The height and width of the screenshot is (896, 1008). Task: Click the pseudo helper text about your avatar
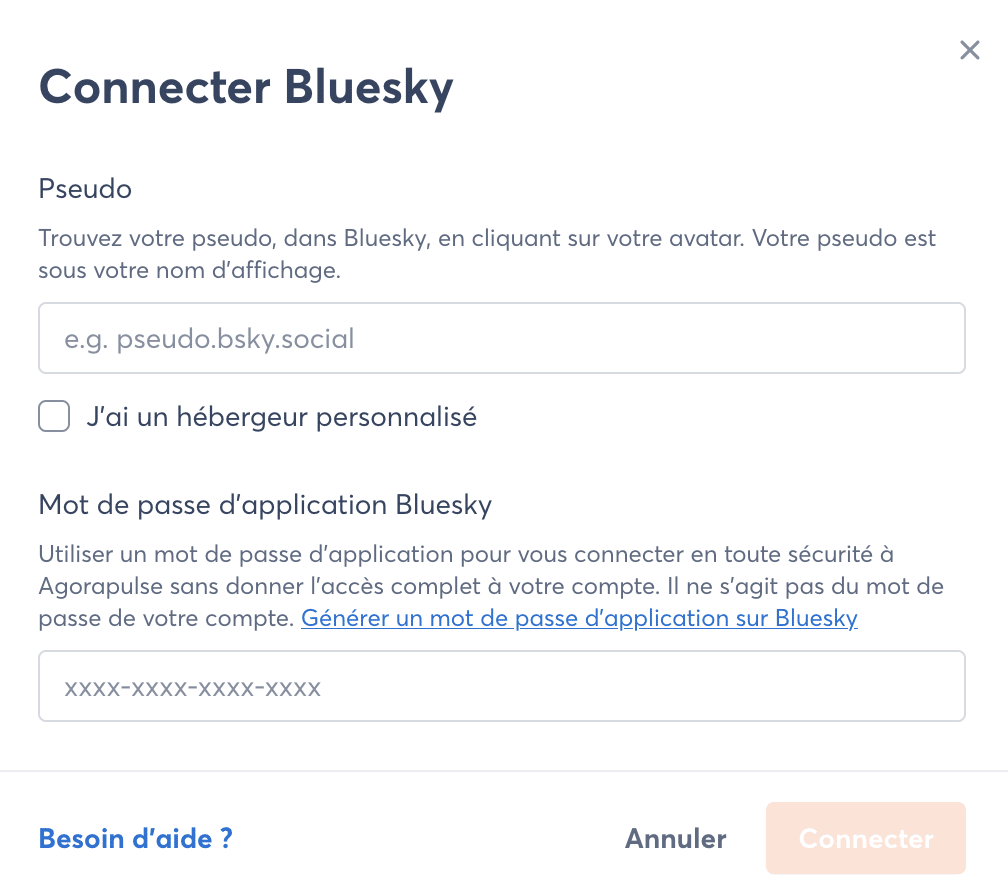click(487, 240)
